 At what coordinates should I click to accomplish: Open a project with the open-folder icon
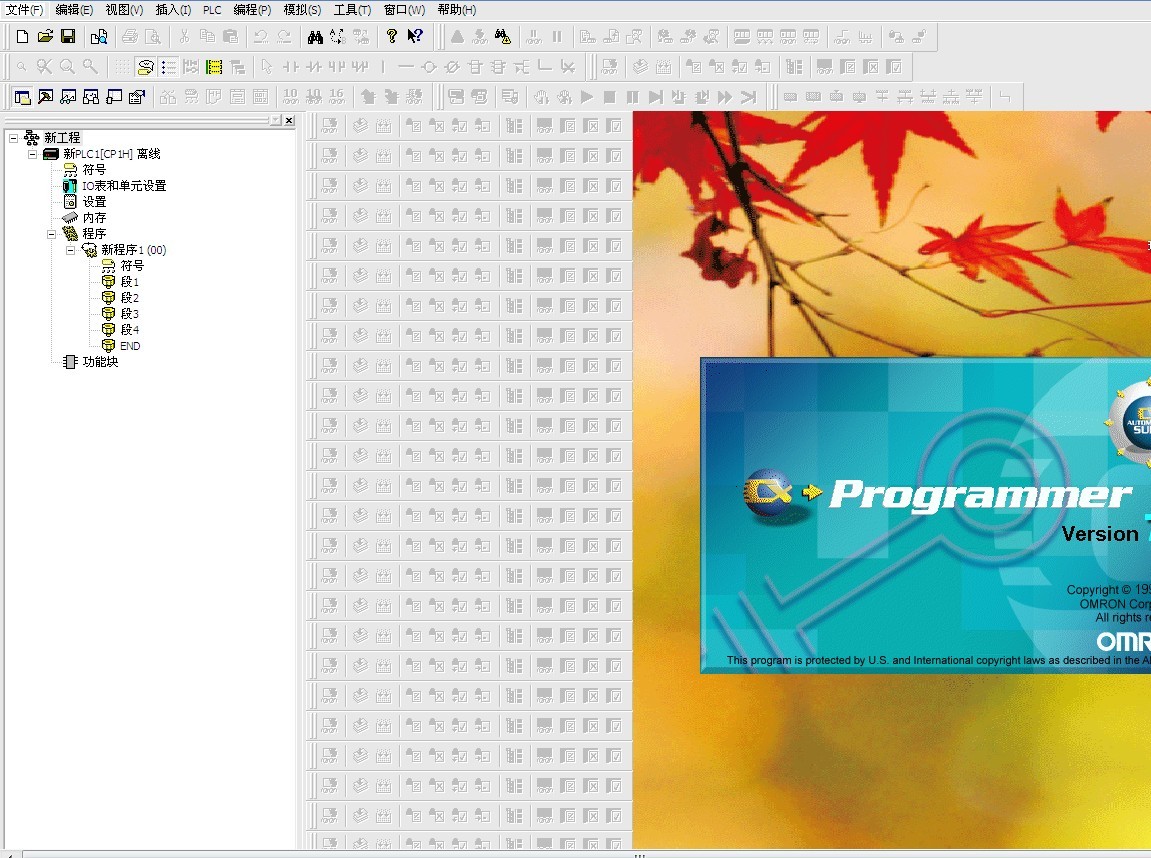point(45,37)
